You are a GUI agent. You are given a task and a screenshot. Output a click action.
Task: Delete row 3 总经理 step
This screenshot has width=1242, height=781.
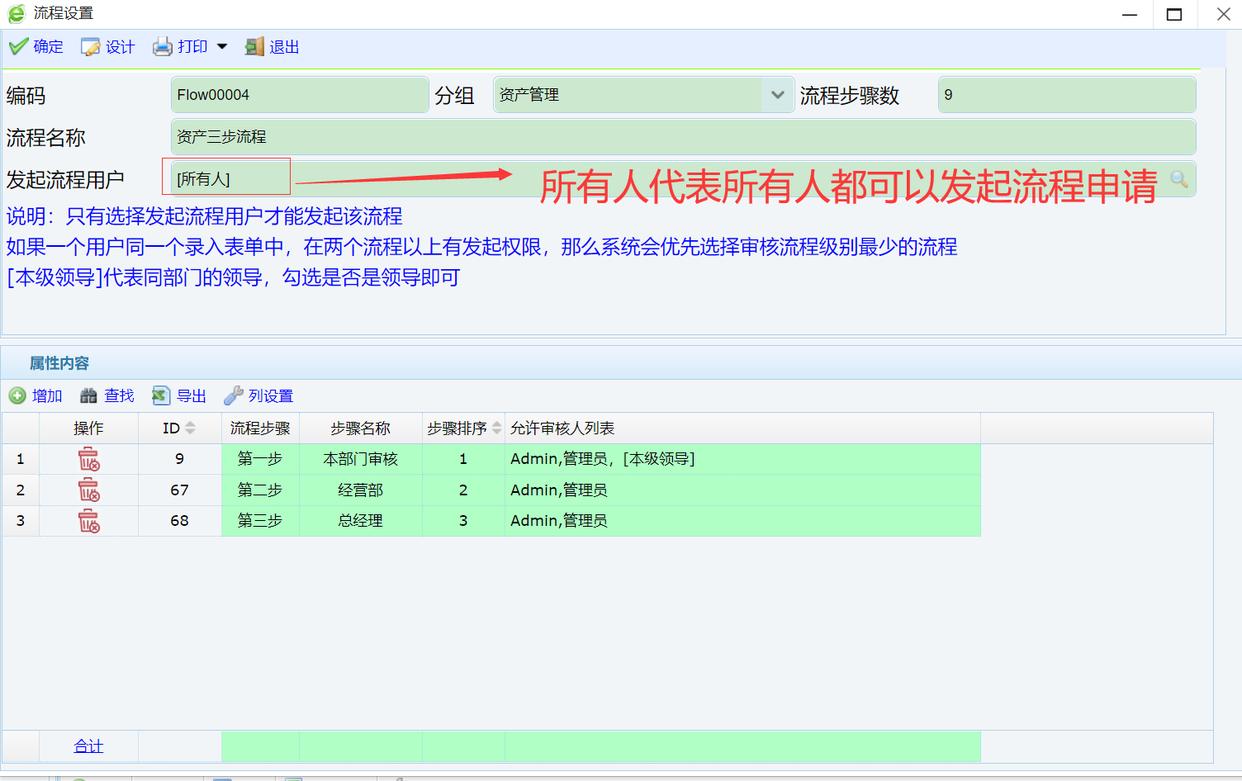point(89,520)
